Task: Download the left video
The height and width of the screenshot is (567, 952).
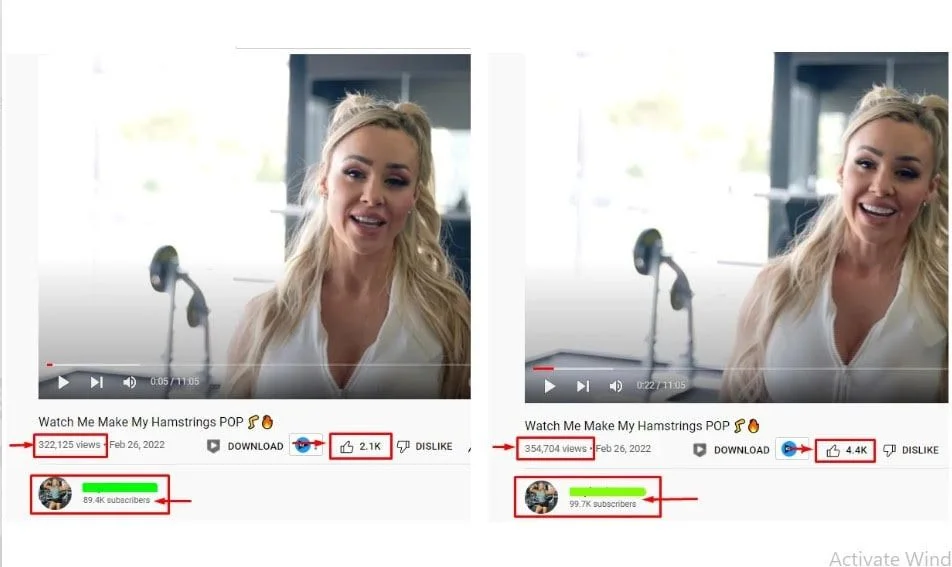Action: pyautogui.click(x=245, y=446)
